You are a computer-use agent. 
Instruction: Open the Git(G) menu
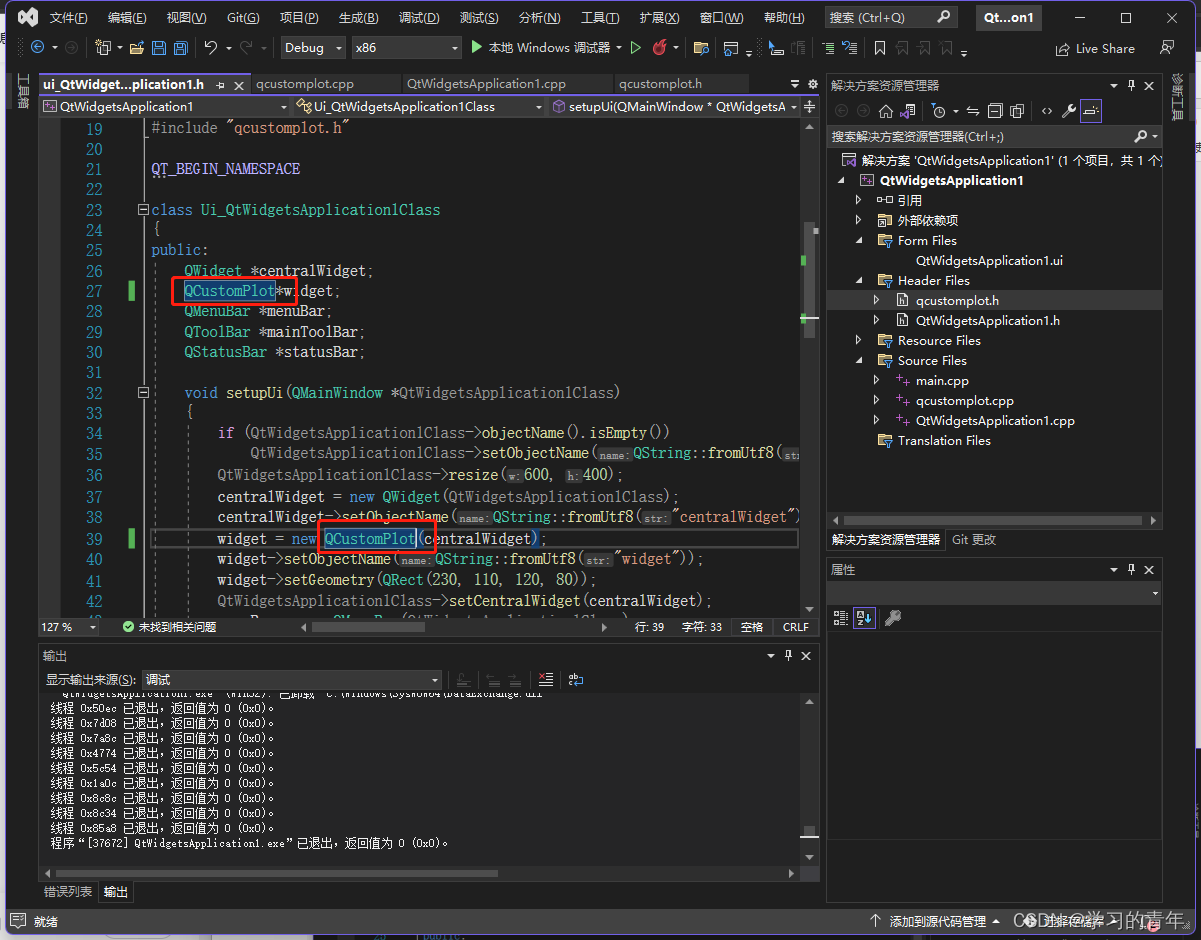pos(243,18)
